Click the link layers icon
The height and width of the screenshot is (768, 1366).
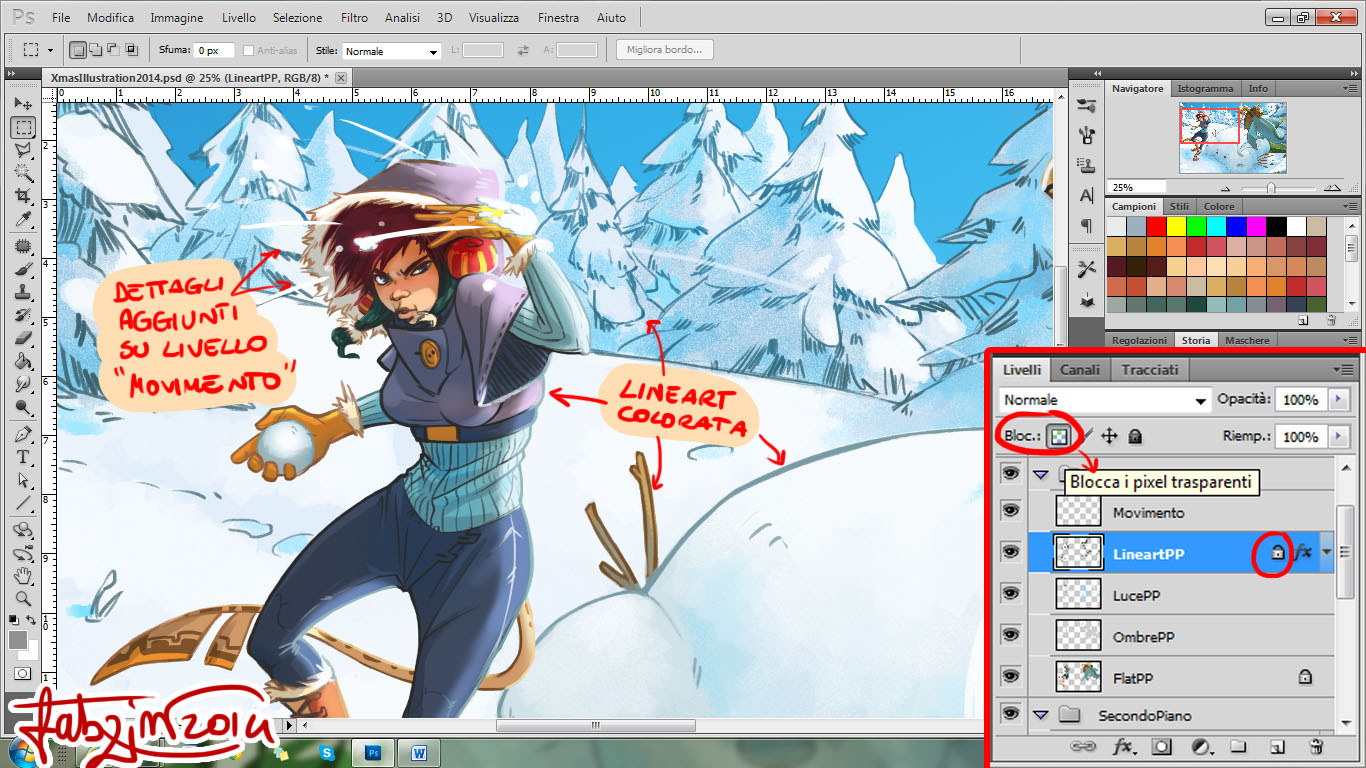click(1083, 746)
